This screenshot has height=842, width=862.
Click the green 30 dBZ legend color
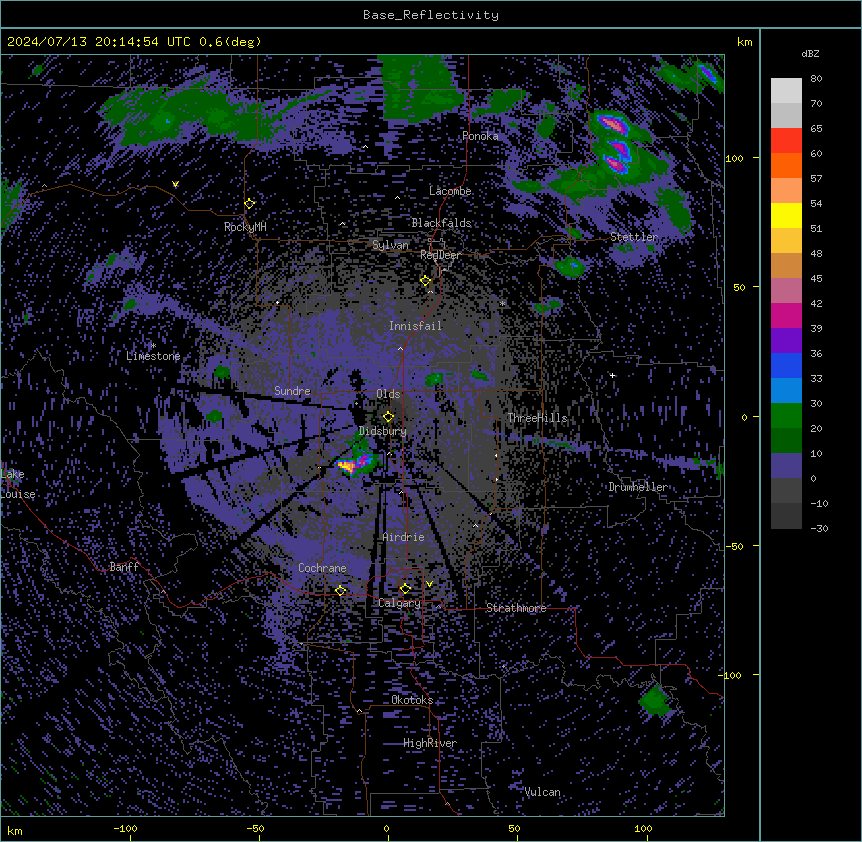point(786,416)
